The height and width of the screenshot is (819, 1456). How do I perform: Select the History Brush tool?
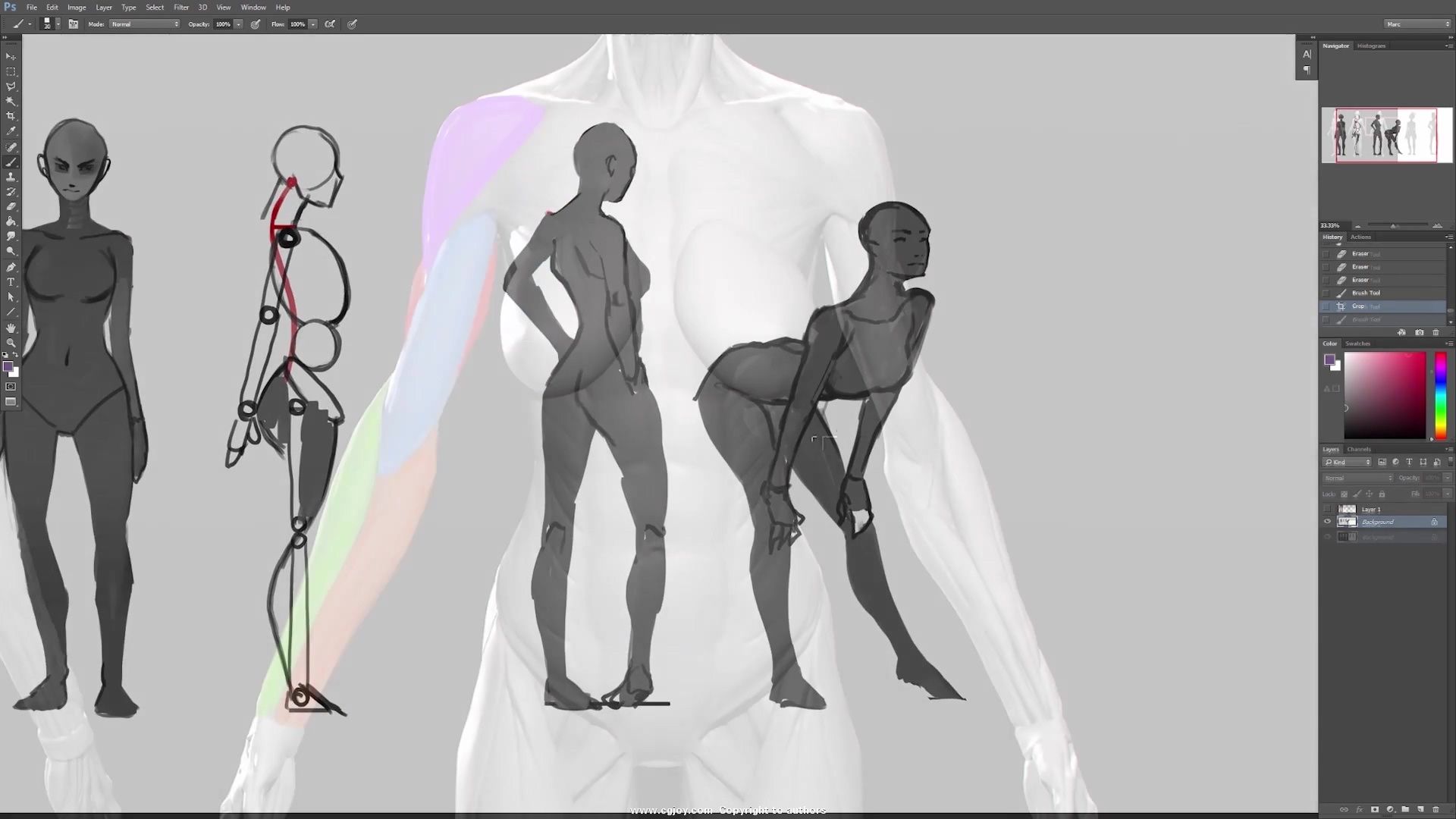(x=11, y=192)
